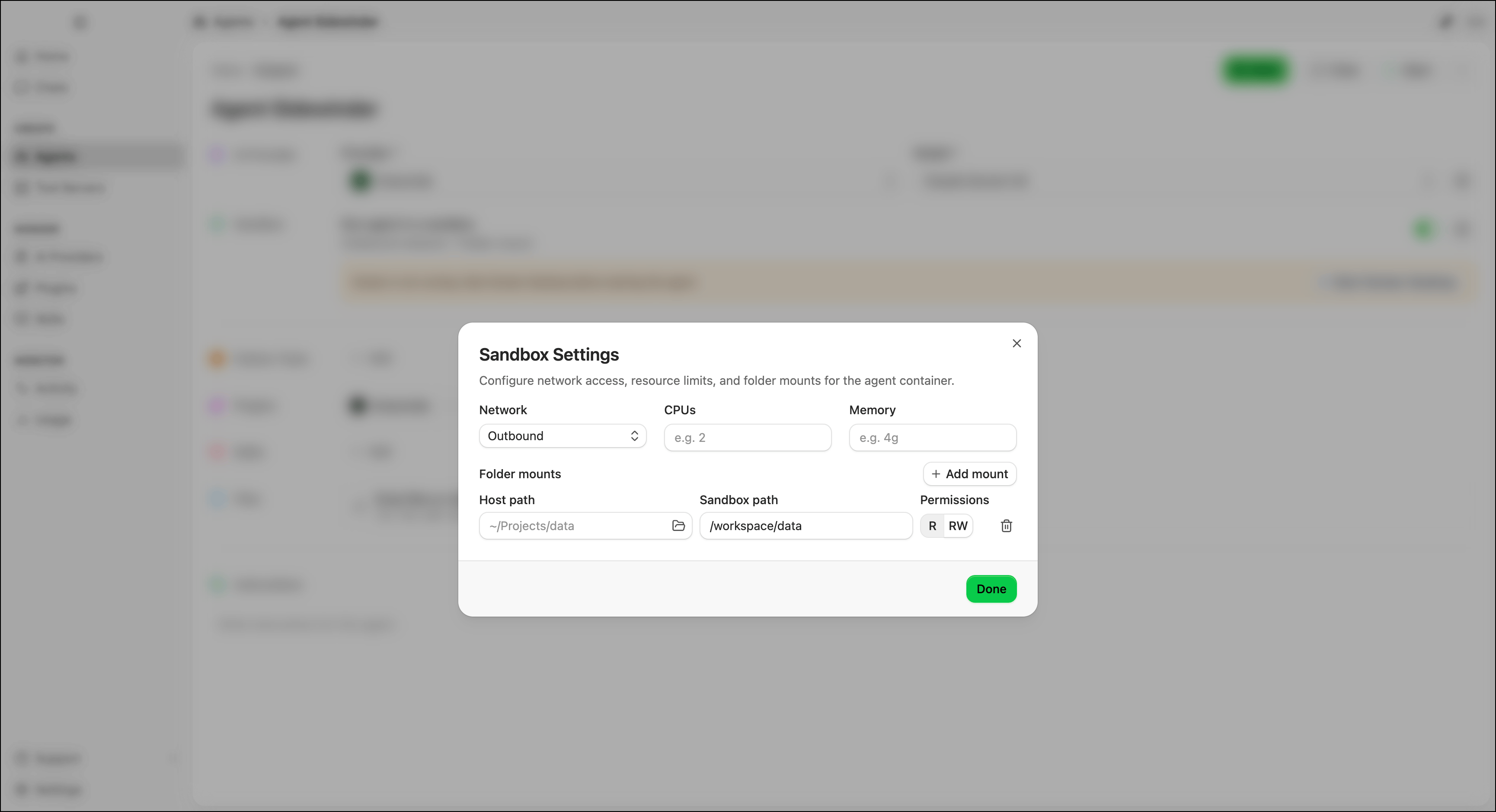Click the Memory input field
The height and width of the screenshot is (812, 1496).
tap(932, 438)
